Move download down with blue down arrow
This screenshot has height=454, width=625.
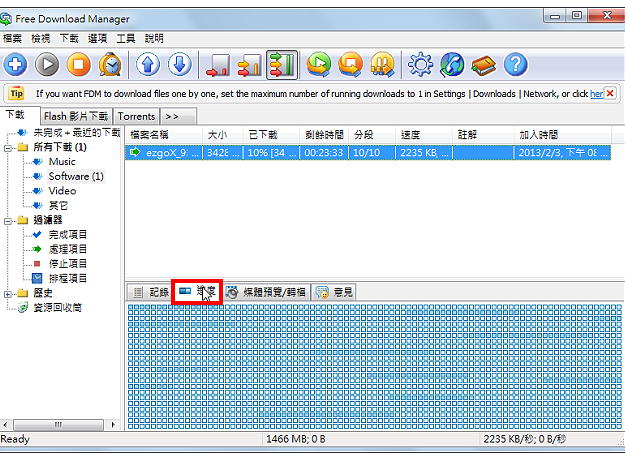coord(180,64)
